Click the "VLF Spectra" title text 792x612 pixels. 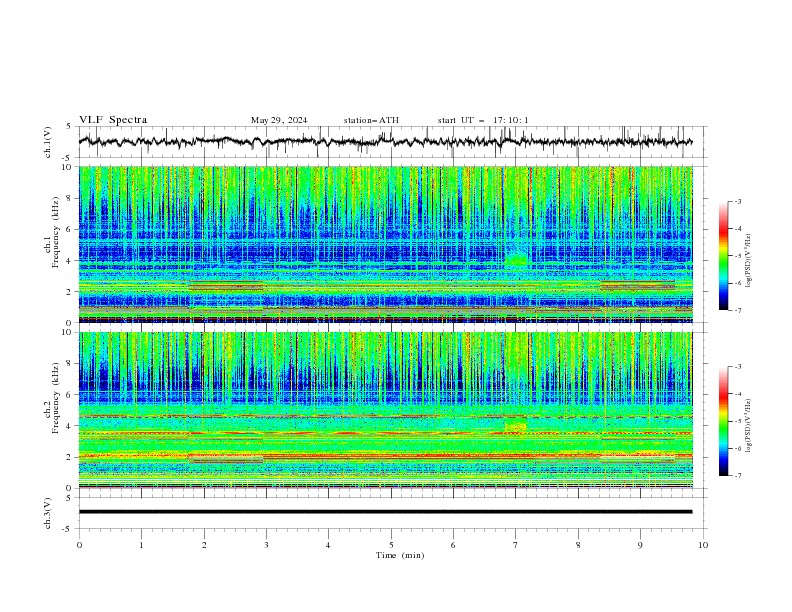tap(113, 120)
